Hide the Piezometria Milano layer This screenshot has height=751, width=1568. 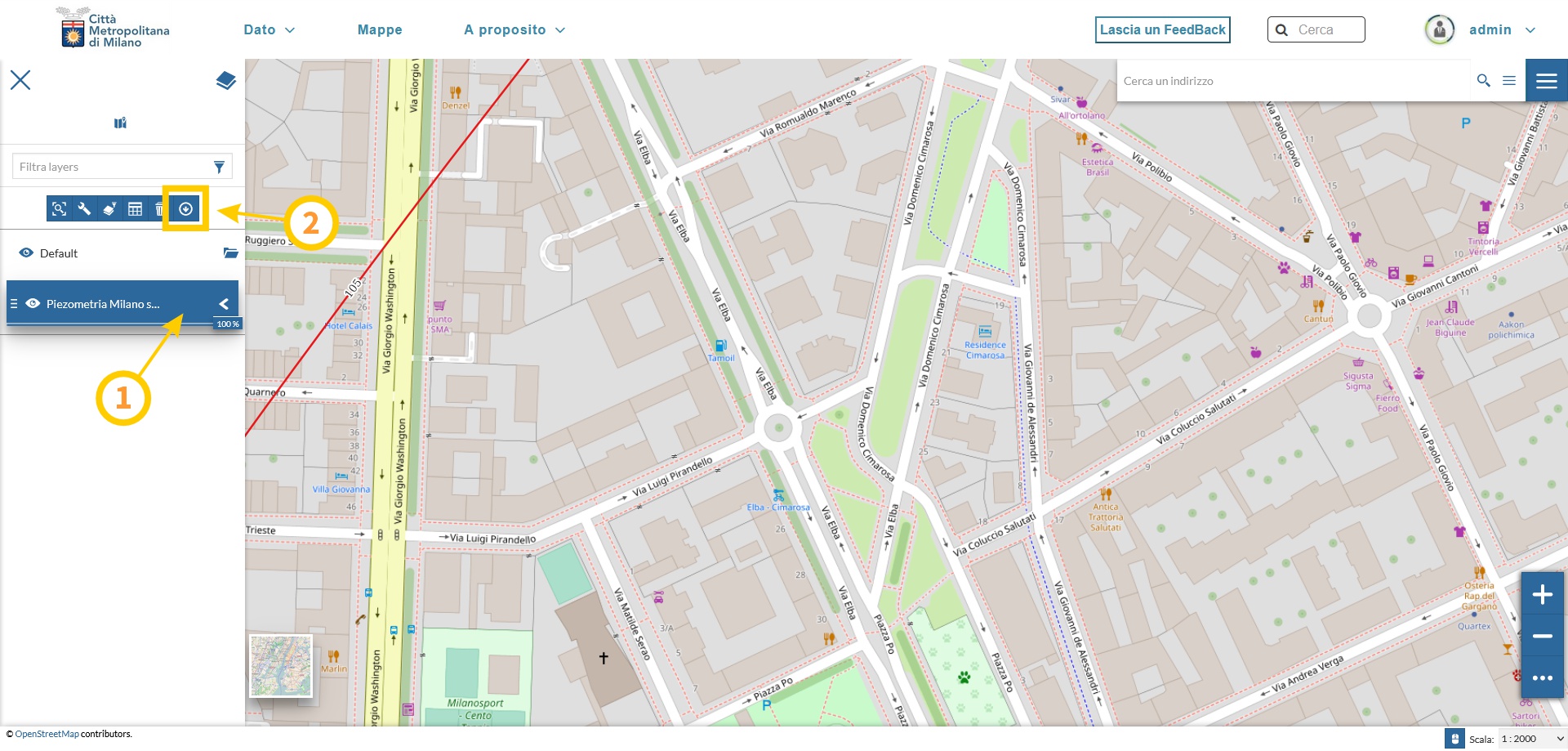pos(33,303)
